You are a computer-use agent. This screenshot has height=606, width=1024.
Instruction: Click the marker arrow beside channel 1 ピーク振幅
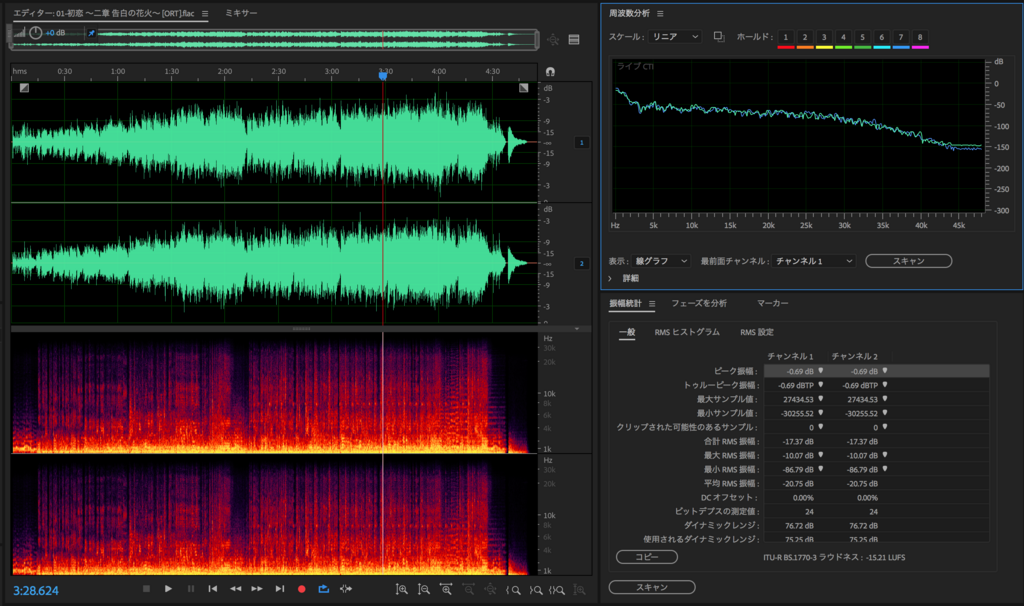[821, 371]
